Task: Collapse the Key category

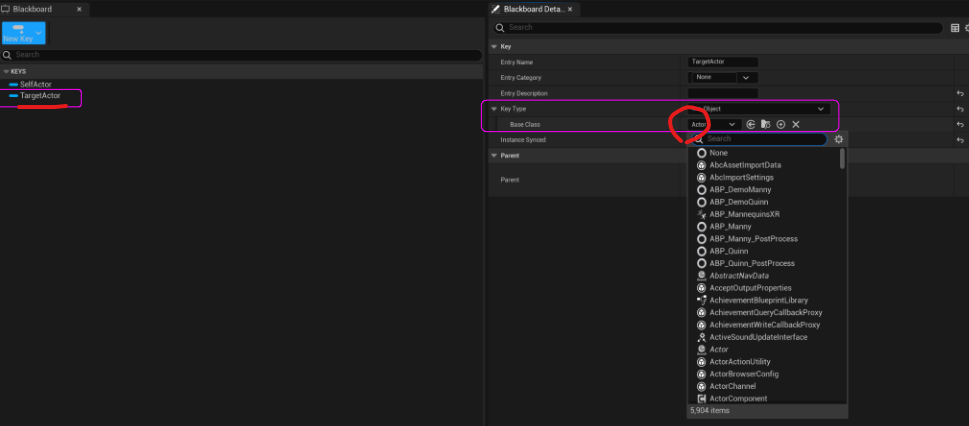Action: coord(494,46)
